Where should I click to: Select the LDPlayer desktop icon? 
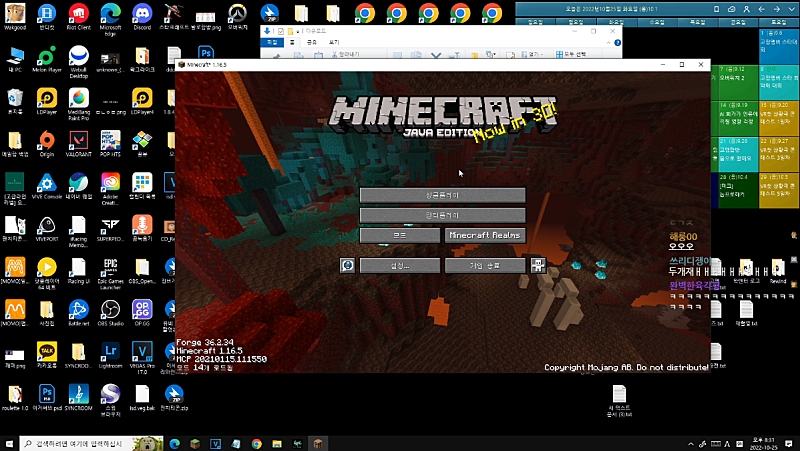coord(47,102)
